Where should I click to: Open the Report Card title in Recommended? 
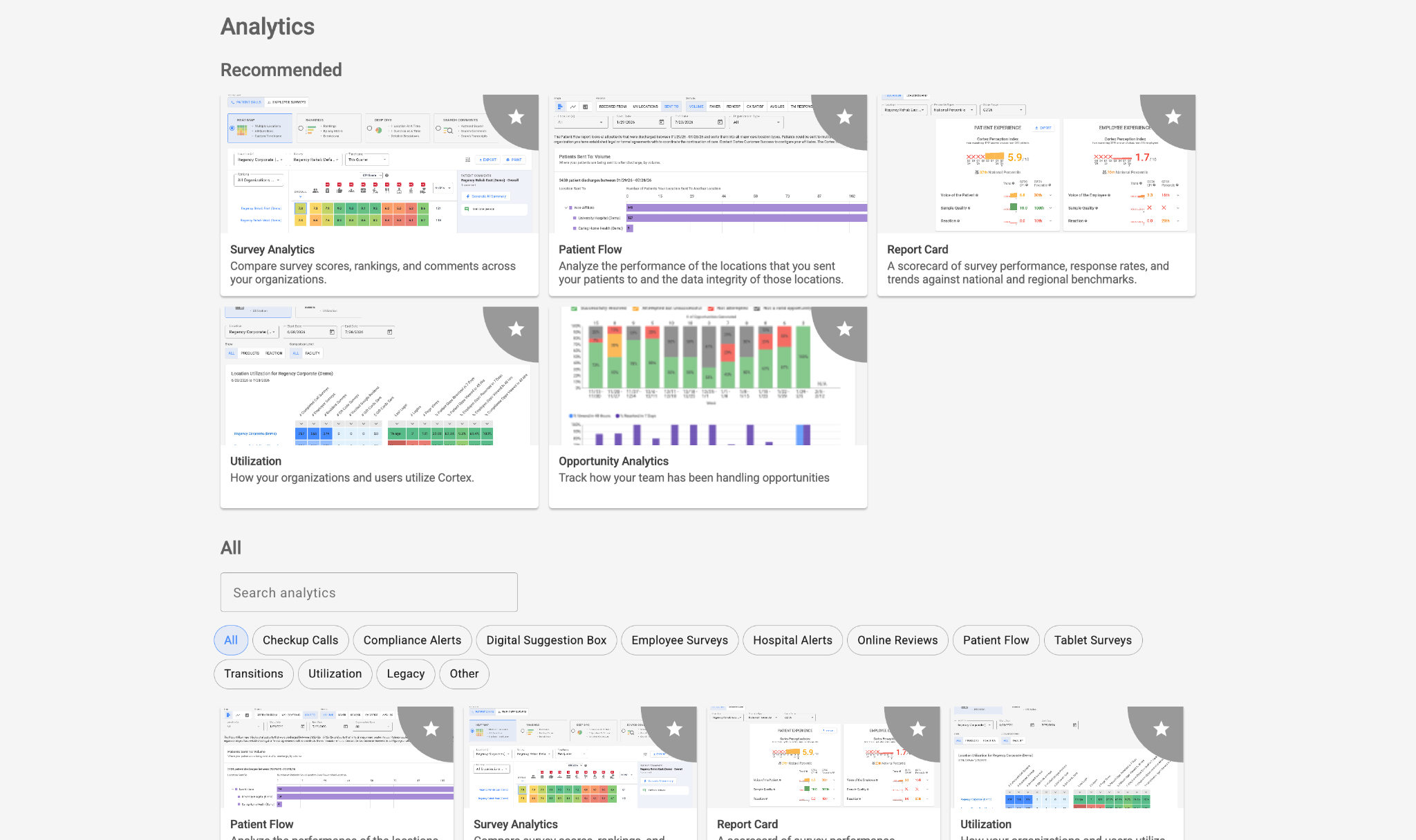pyautogui.click(x=917, y=250)
